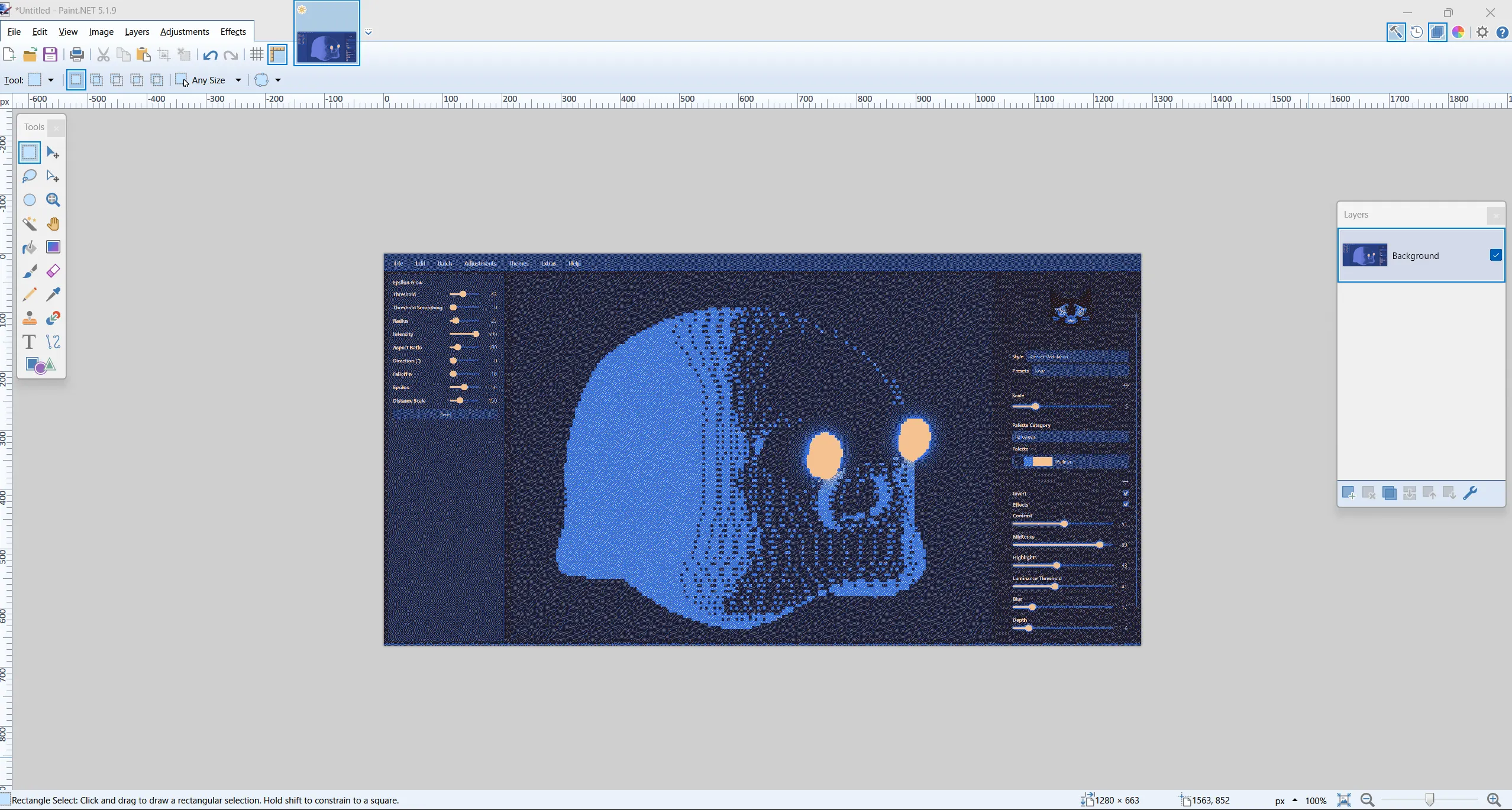Image resolution: width=1512 pixels, height=810 pixels.
Task: Select the Text tool
Action: click(x=29, y=342)
